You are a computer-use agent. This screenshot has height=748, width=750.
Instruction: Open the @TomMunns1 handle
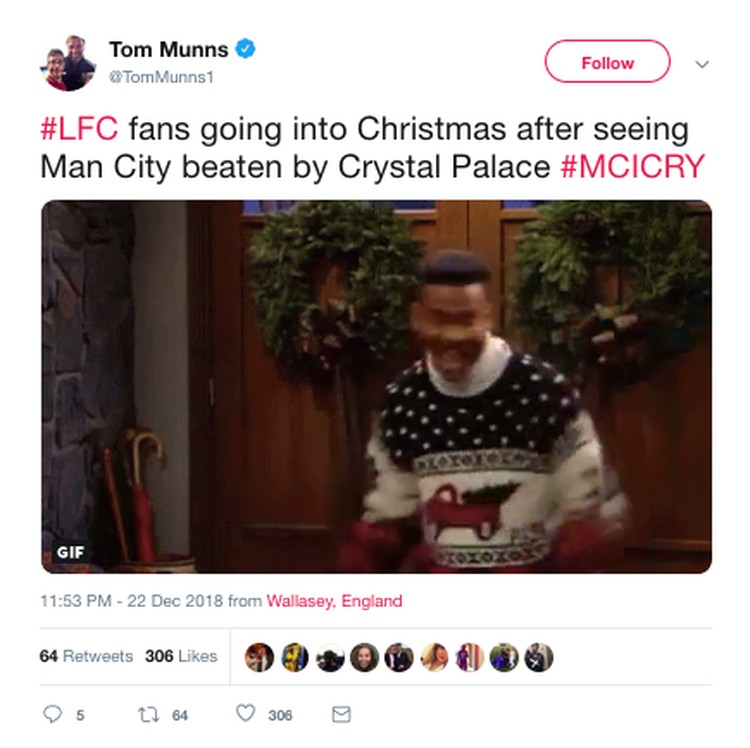click(161, 77)
